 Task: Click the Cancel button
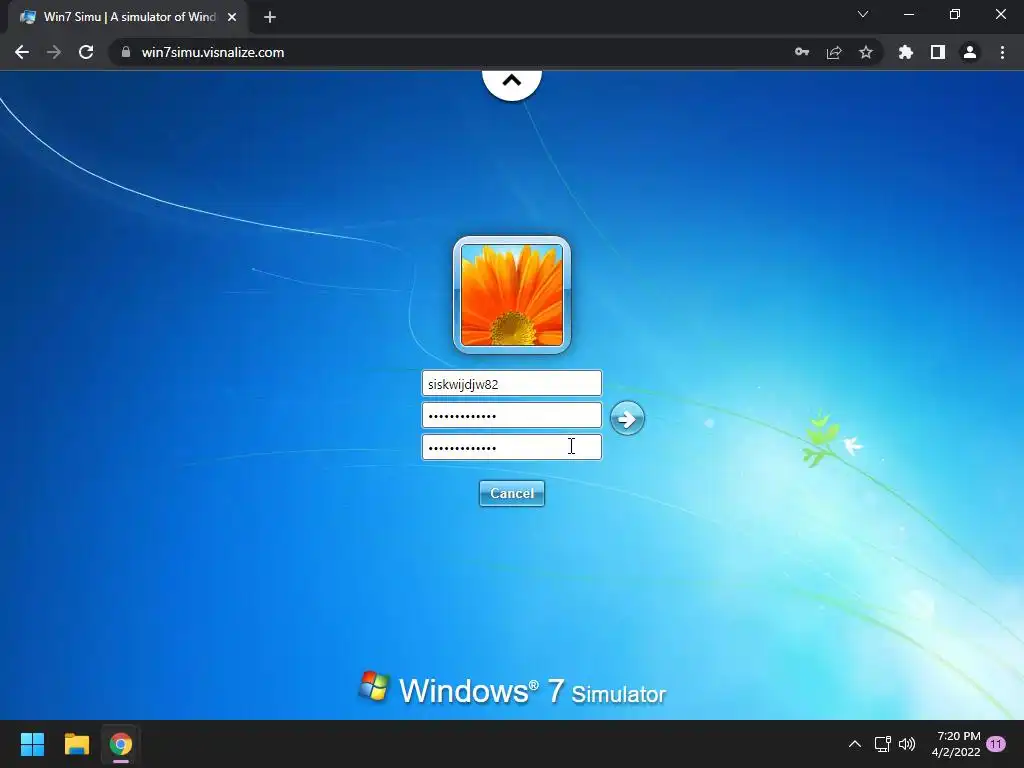(x=511, y=493)
